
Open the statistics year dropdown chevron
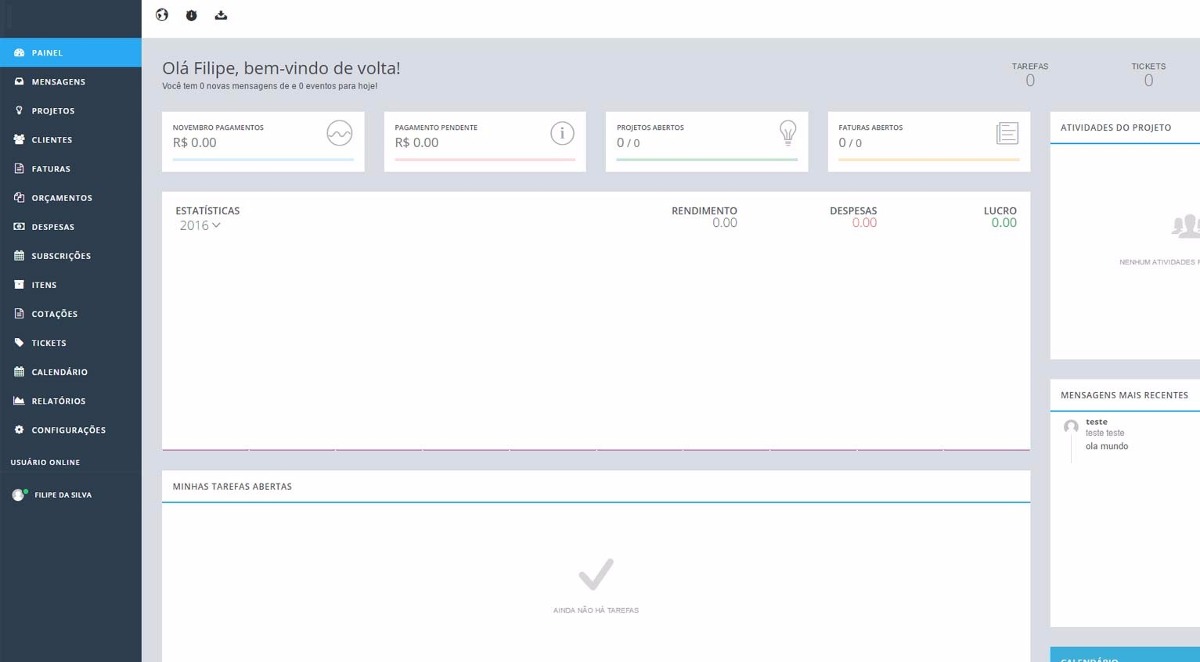tap(216, 225)
